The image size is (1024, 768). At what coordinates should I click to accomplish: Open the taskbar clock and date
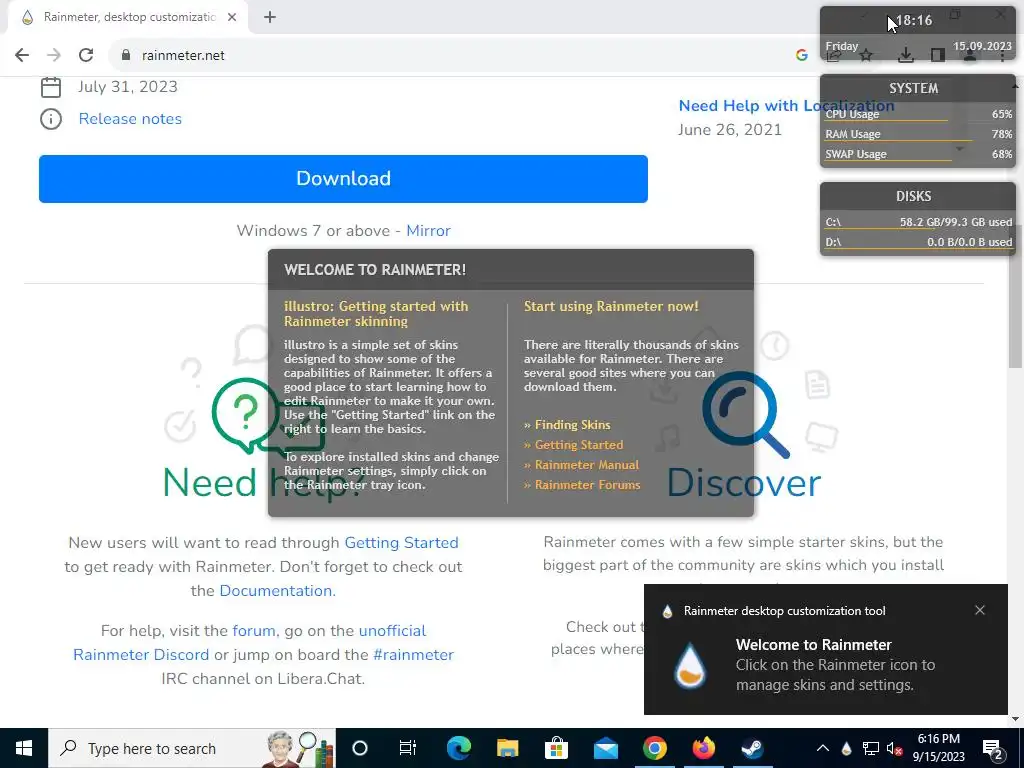(x=938, y=748)
